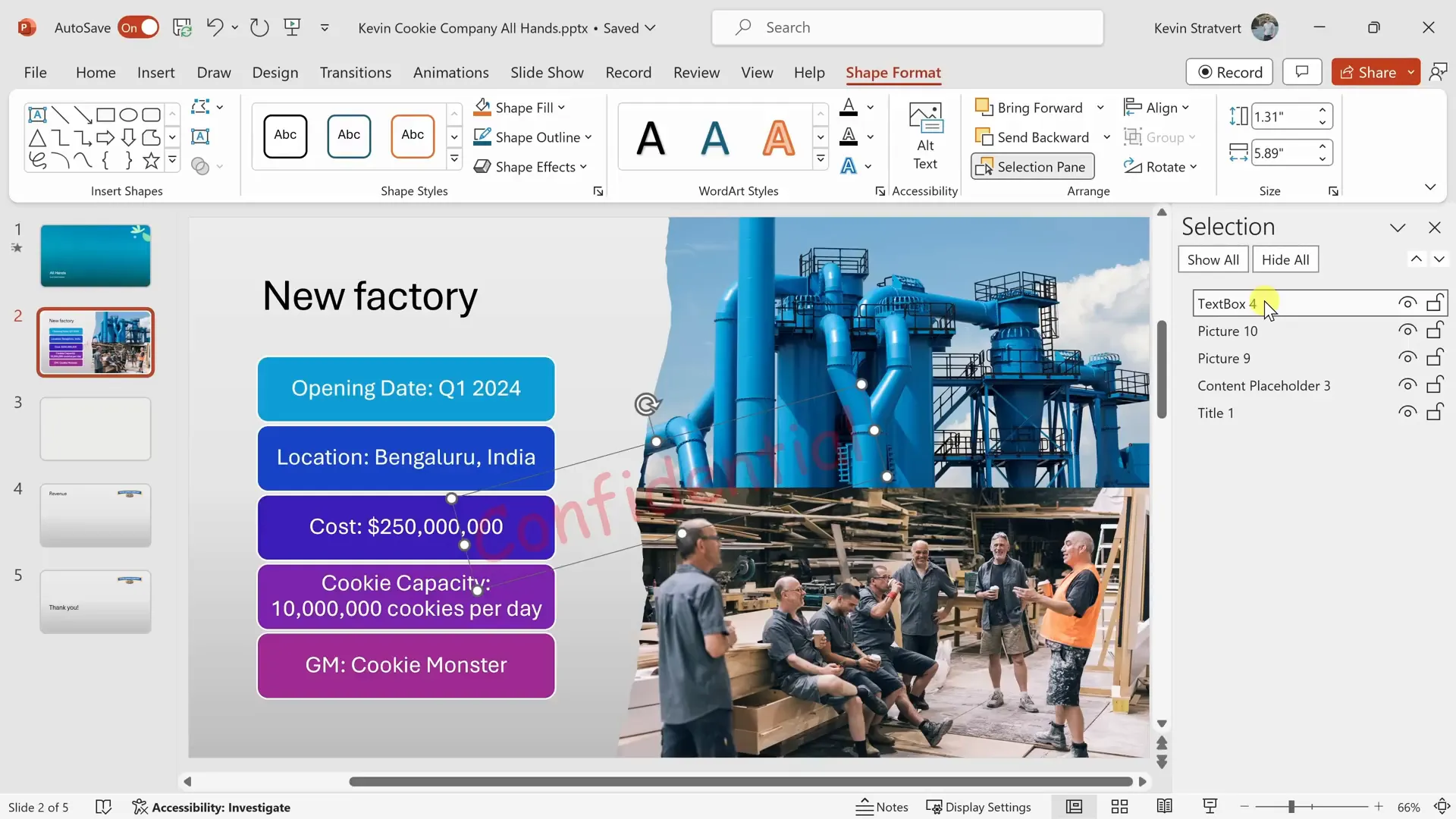
Task: Close the Selection pane
Action: 1434,227
